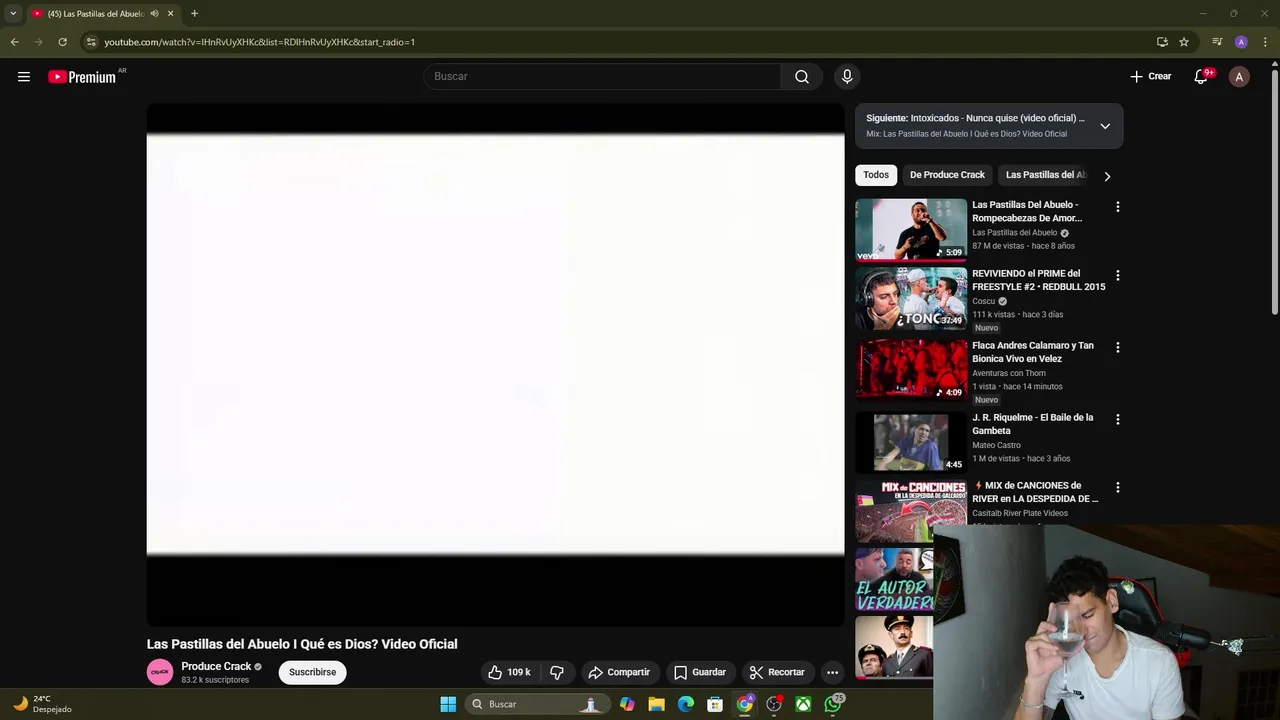View site information icon in address bar
The image size is (1280, 720).
91,42
